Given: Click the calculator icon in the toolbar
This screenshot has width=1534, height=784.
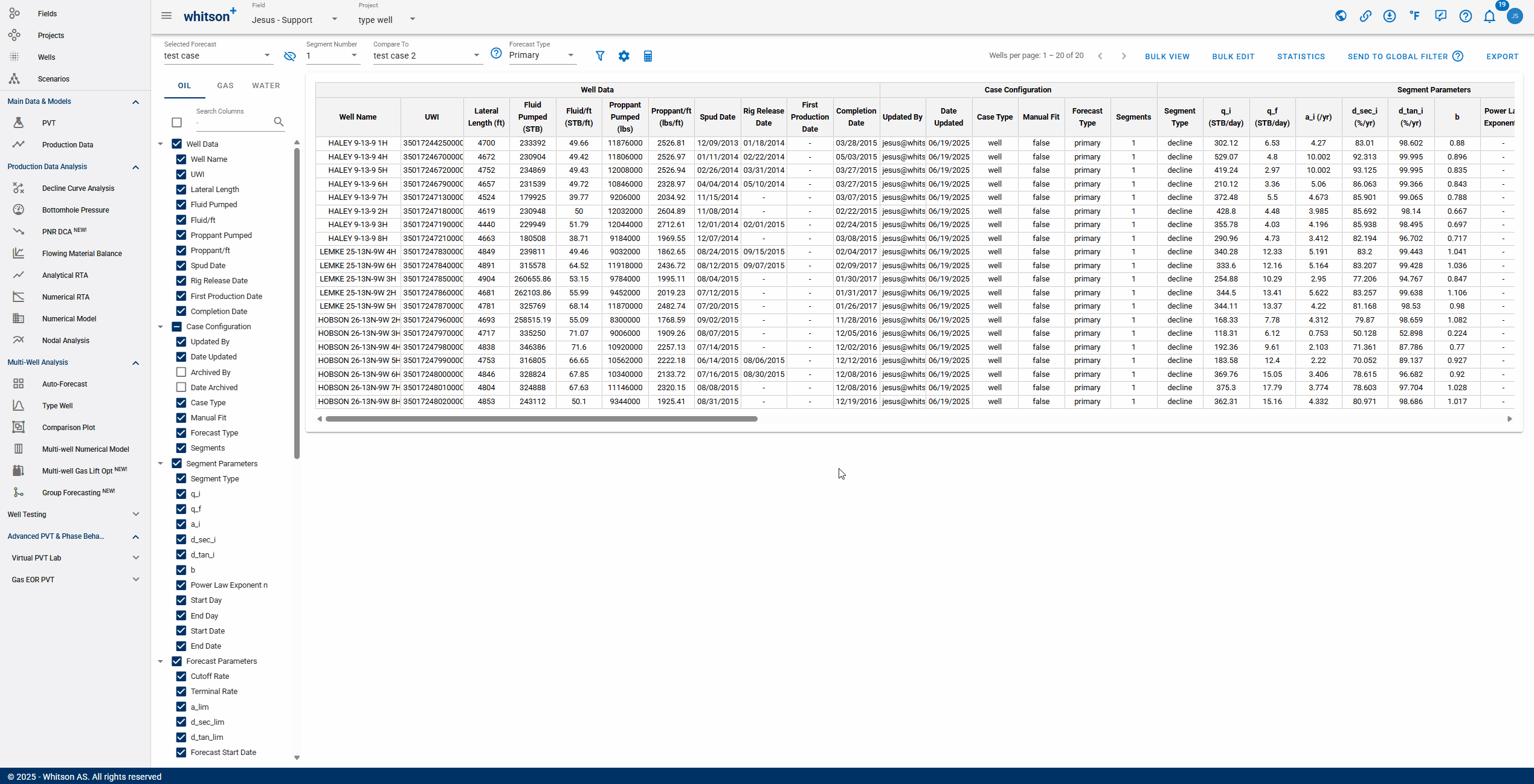Looking at the screenshot, I should (x=648, y=56).
